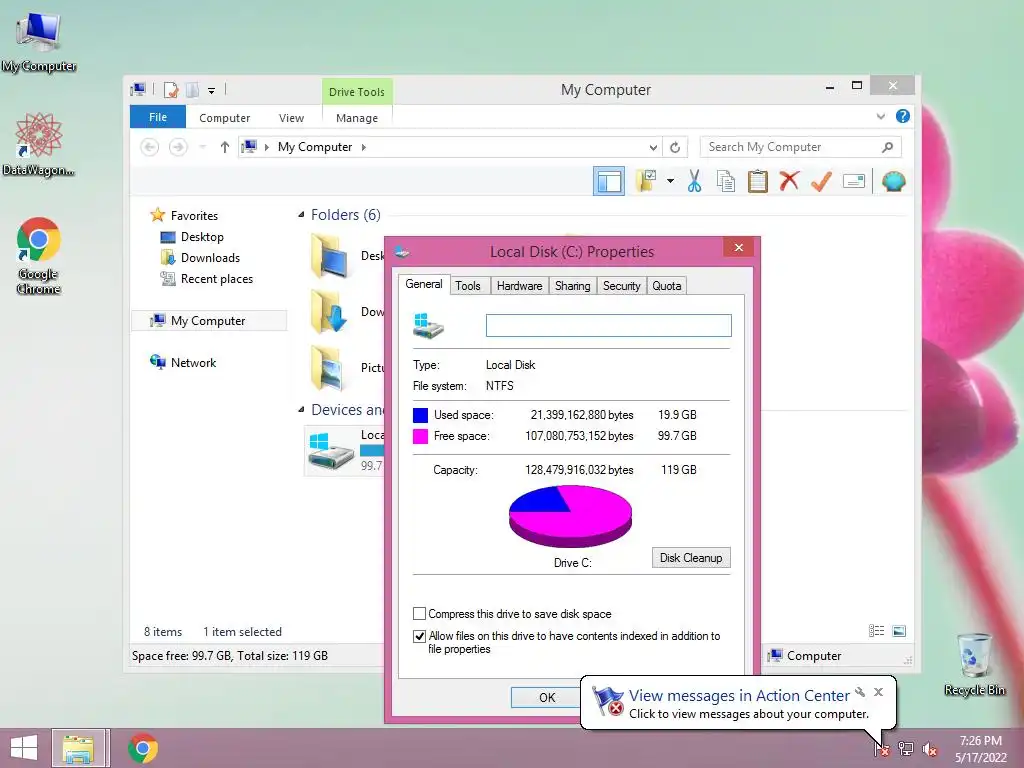Click the search magnifier icon
Viewport: 1024px width, 768px height.
[x=888, y=148]
